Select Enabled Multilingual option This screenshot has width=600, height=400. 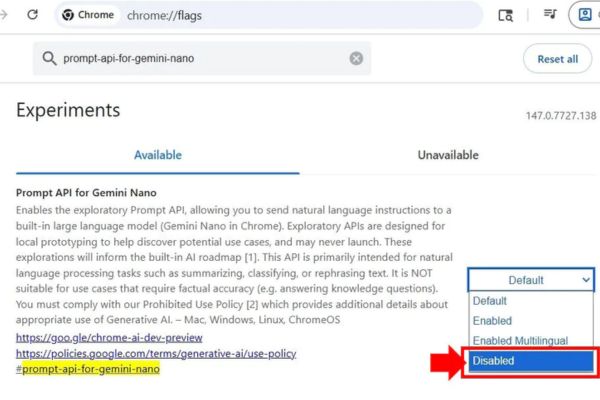point(531,340)
